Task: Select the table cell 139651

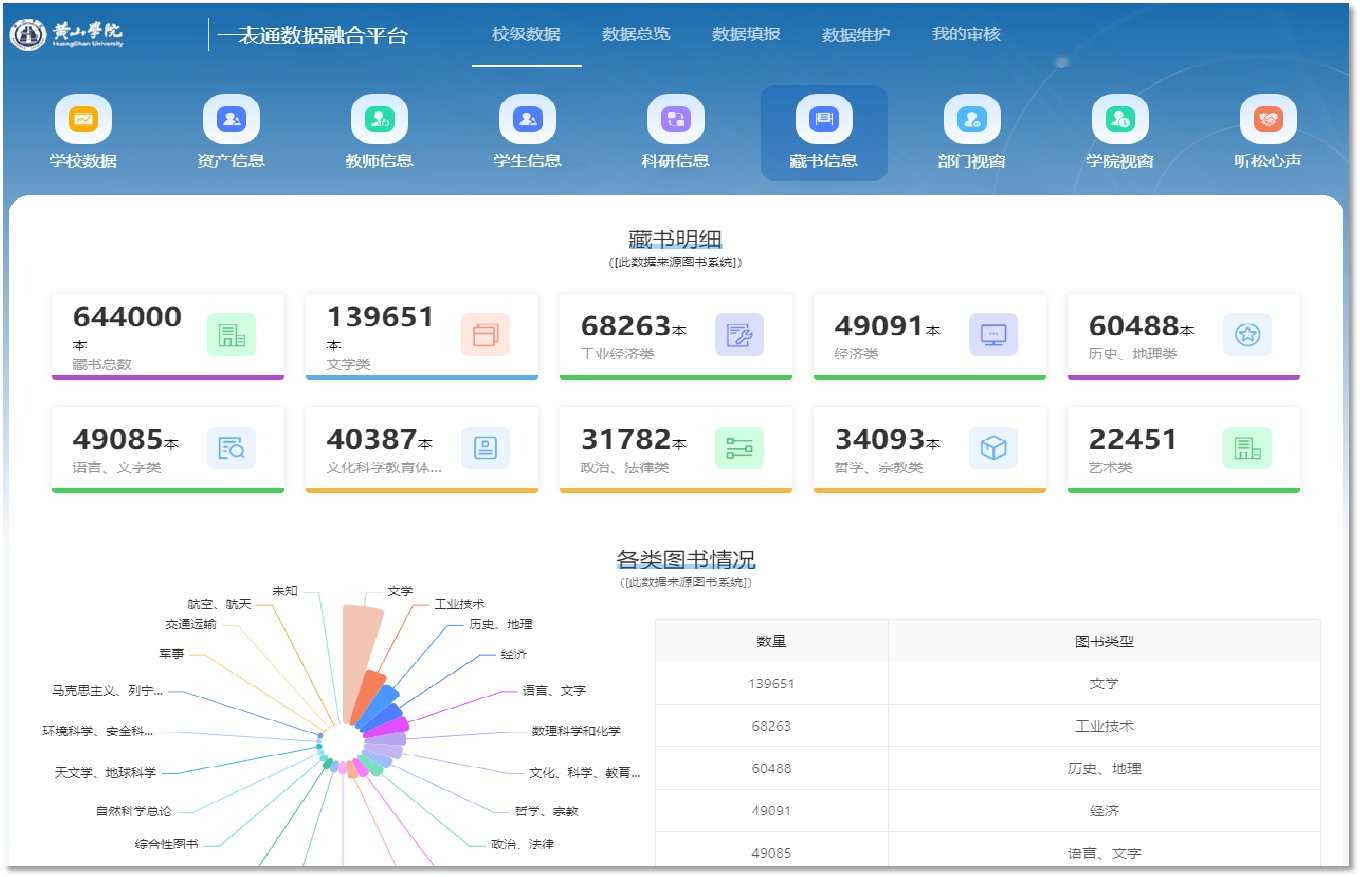Action: [x=772, y=684]
